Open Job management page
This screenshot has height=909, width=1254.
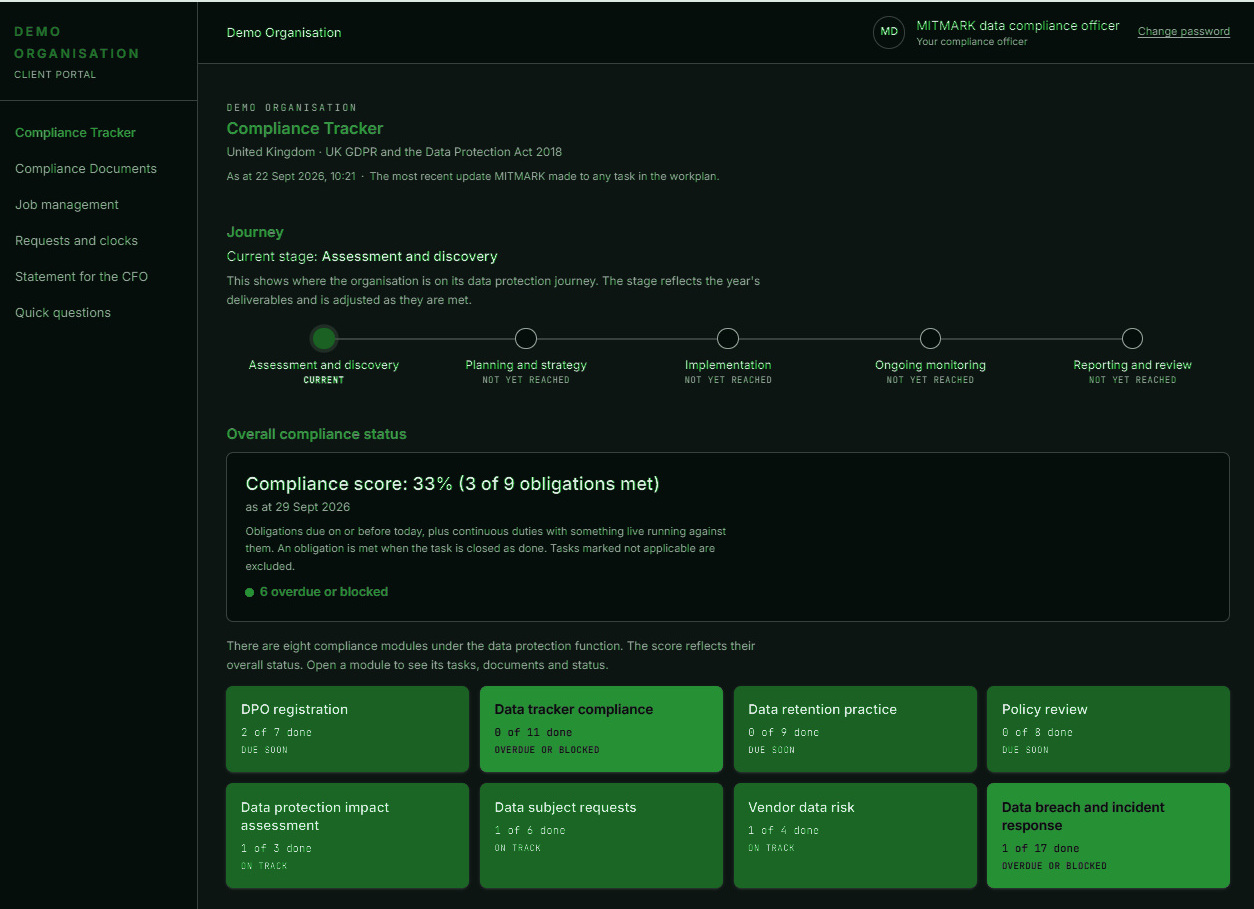click(x=67, y=205)
